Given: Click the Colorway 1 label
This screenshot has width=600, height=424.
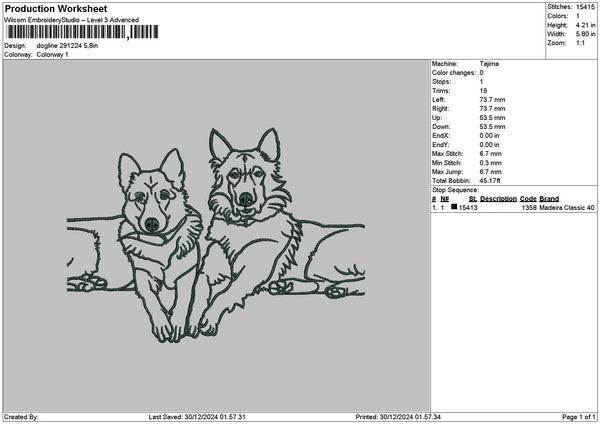Looking at the screenshot, I should click(x=53, y=54).
